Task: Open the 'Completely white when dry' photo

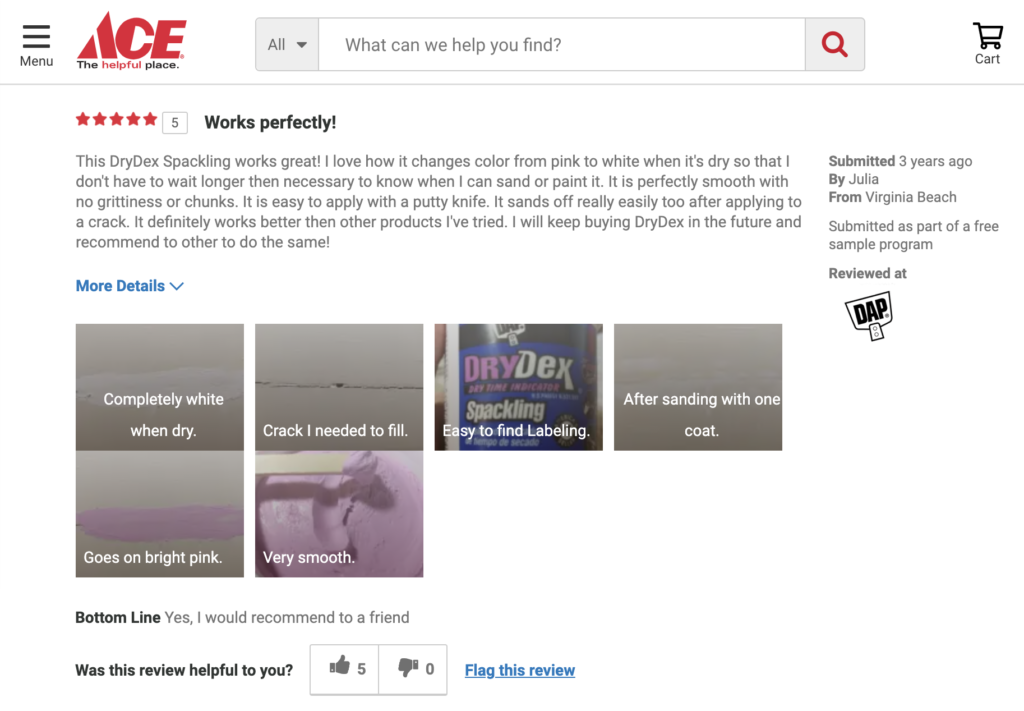Action: (x=160, y=387)
